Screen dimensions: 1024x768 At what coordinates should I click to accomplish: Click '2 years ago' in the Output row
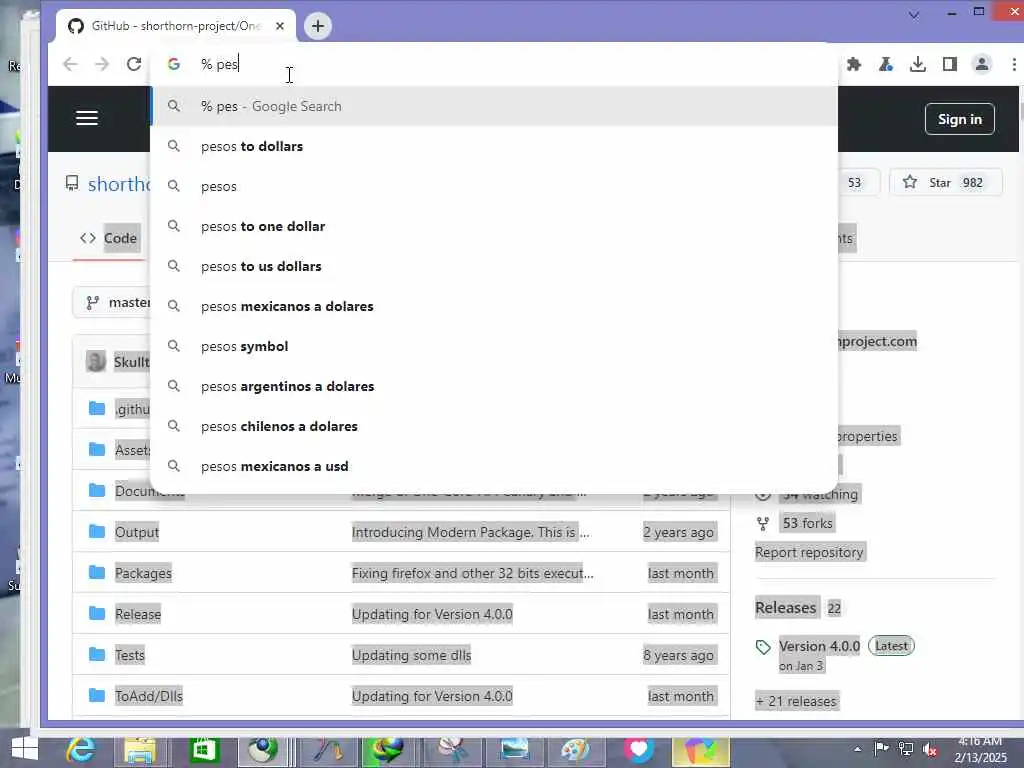click(679, 532)
